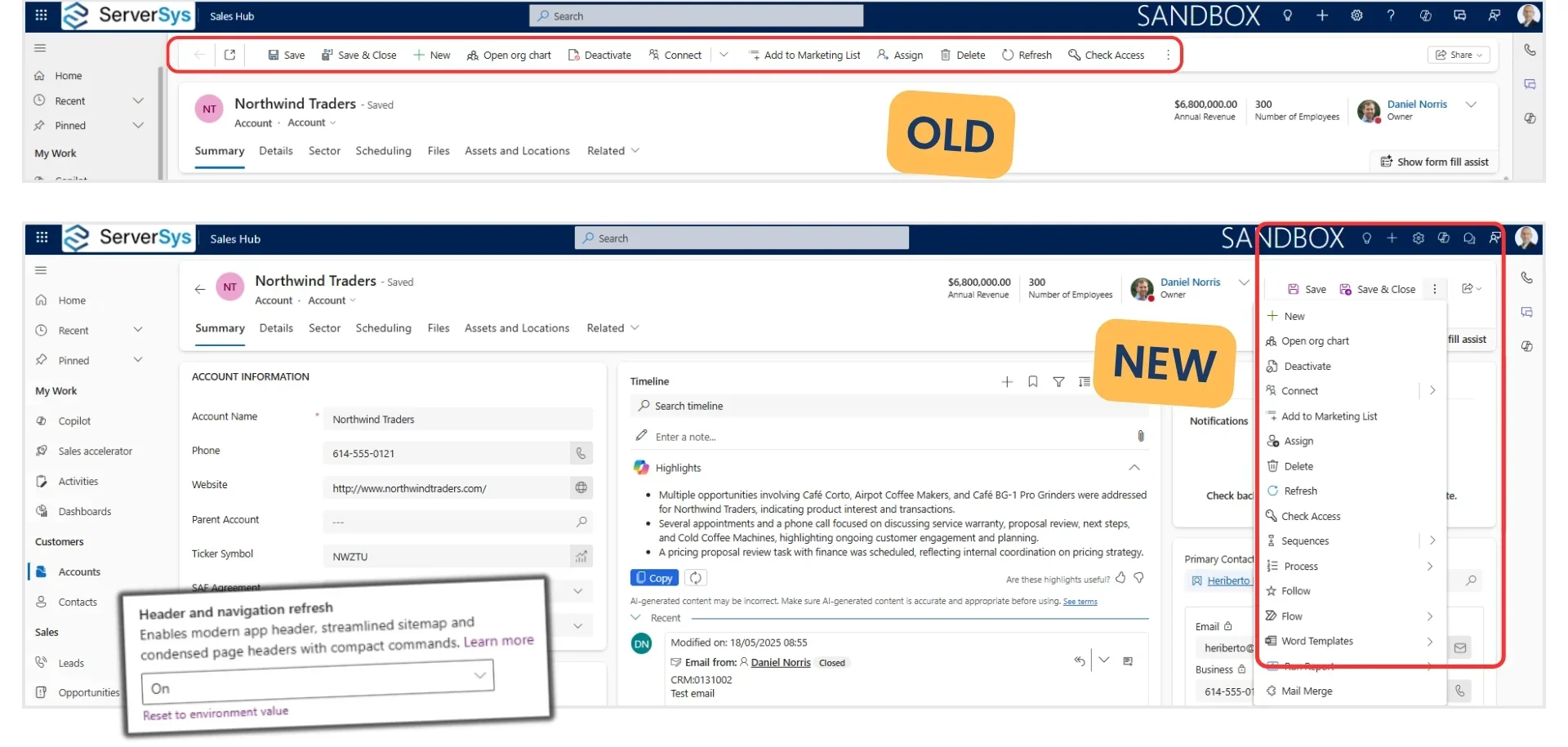Screen dimensions: 1568x747
Task: Collapse the Highlights section chevron
Action: click(1134, 468)
